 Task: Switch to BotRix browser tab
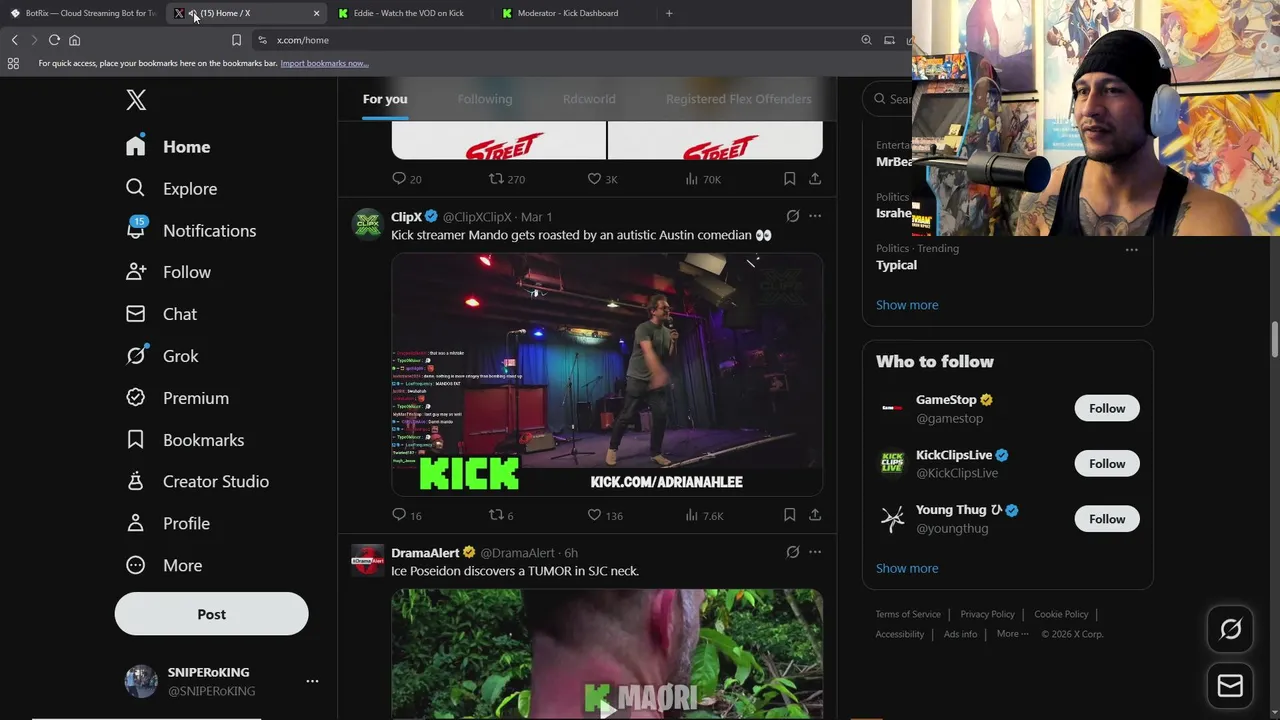(84, 13)
